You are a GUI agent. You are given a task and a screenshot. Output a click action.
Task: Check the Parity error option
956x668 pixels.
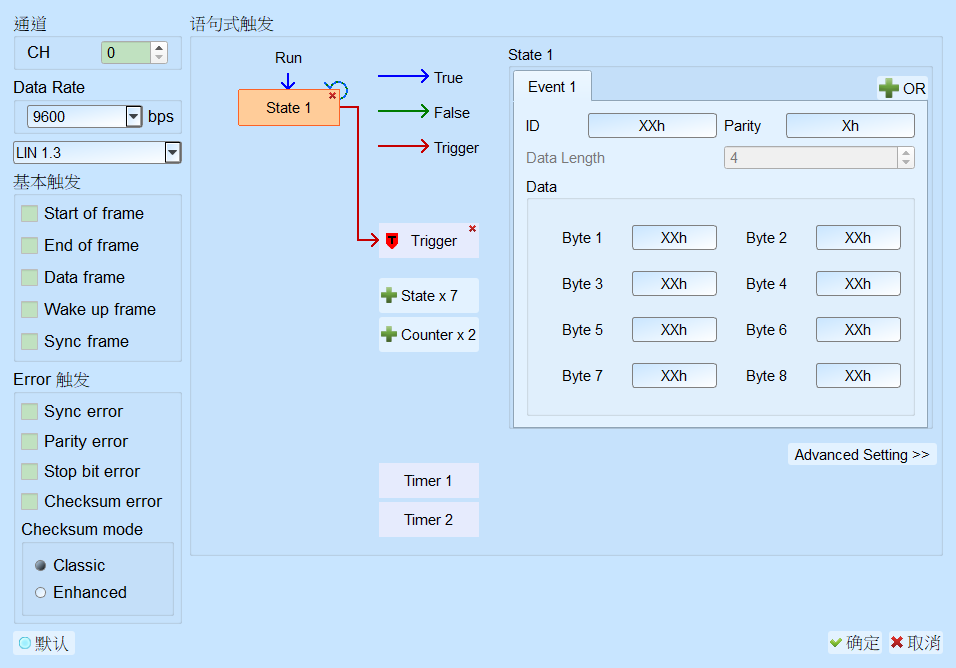click(29, 441)
